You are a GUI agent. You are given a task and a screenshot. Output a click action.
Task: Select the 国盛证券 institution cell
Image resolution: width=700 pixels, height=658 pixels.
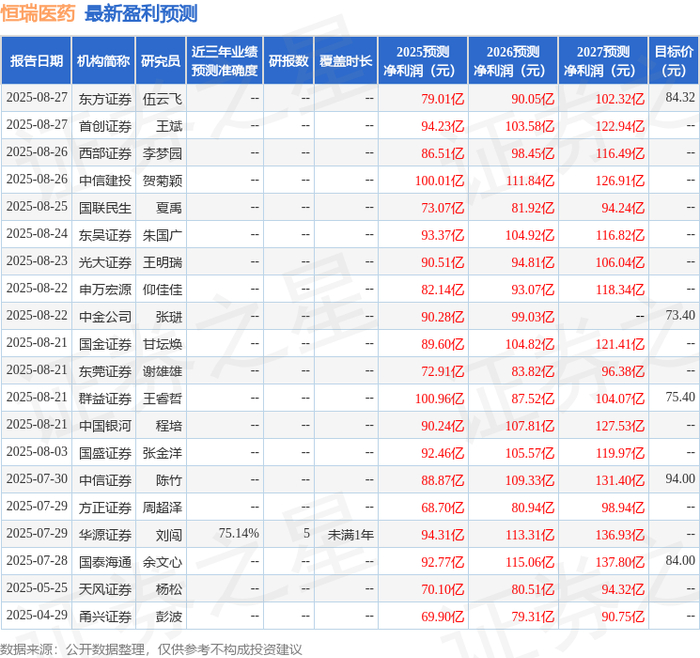[x=105, y=453]
